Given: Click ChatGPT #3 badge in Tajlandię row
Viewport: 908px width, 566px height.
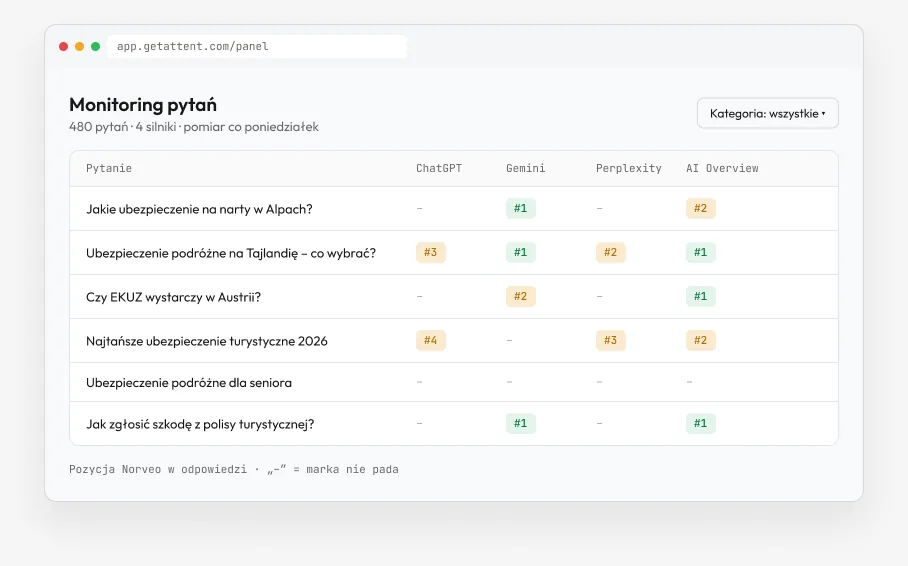Looking at the screenshot, I should click(x=430, y=252).
